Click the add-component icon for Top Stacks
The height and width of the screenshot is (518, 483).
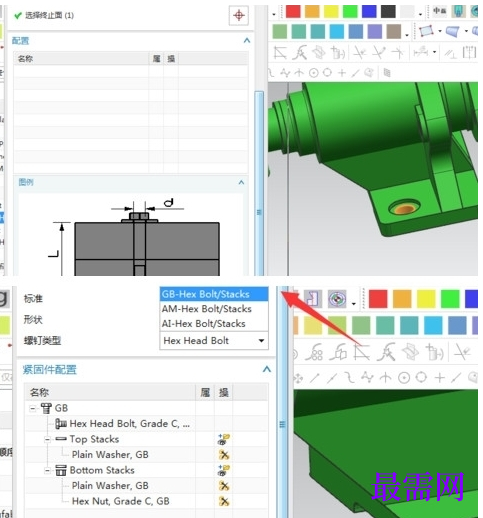click(224, 439)
